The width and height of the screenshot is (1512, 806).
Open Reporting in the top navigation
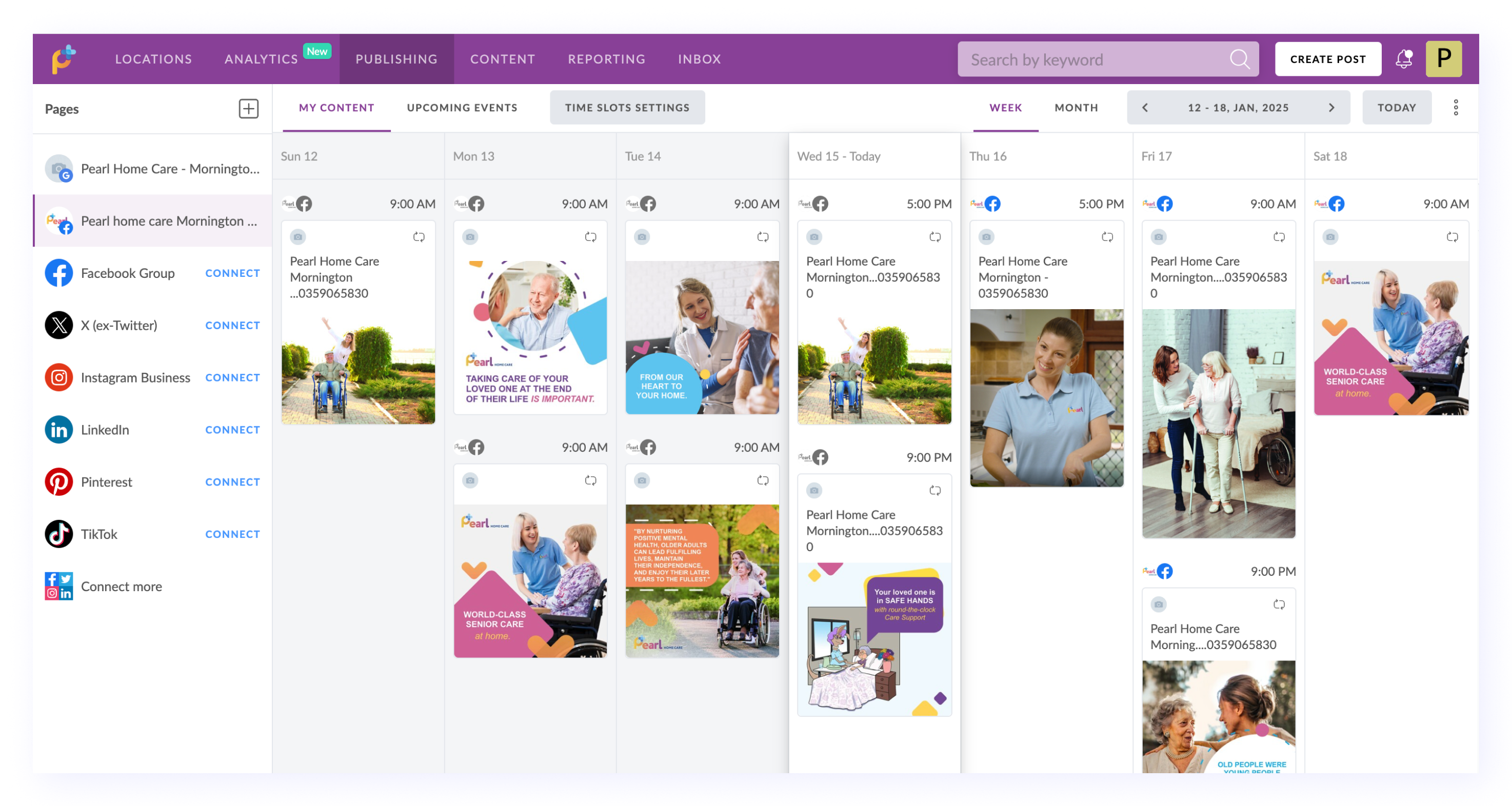click(606, 58)
